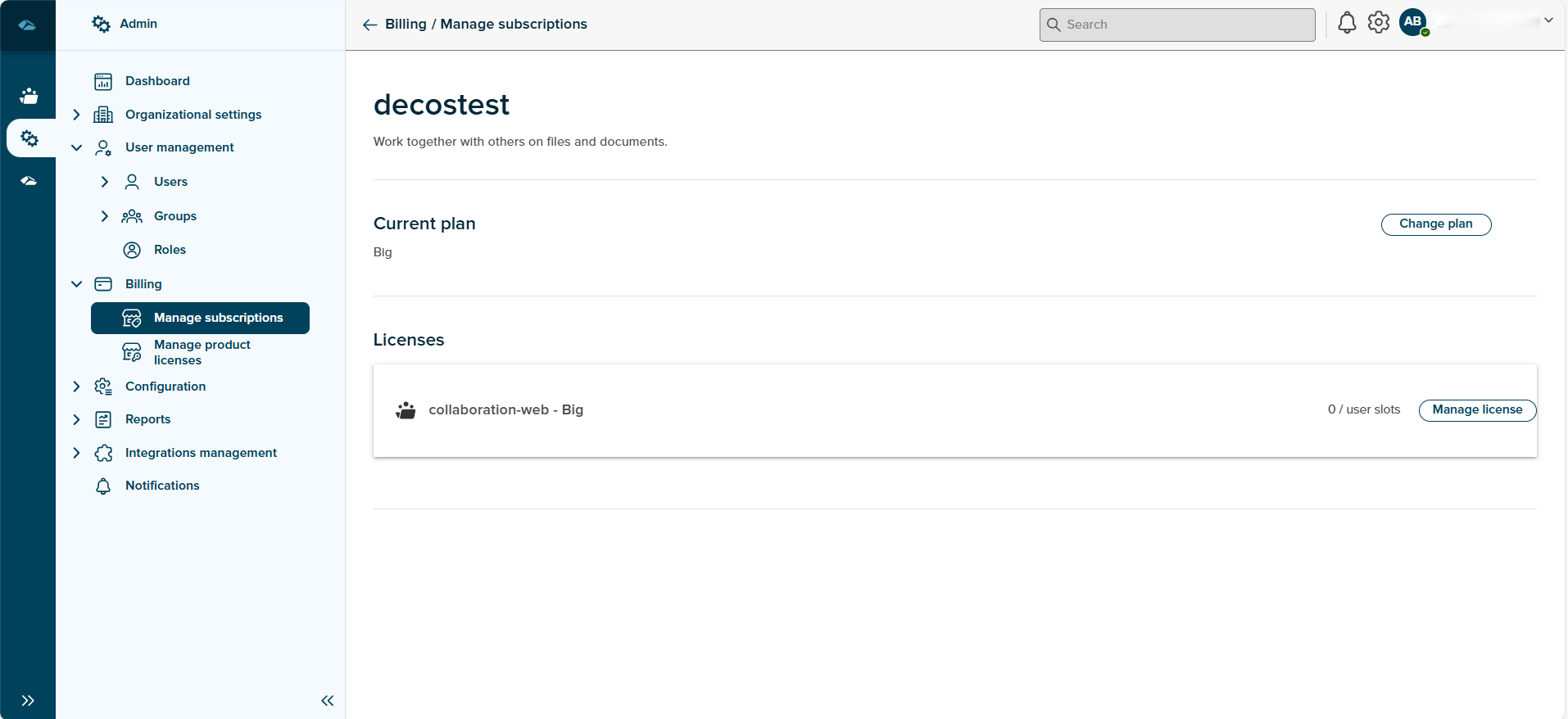Click the Admin gears icon in header

[x=101, y=24]
